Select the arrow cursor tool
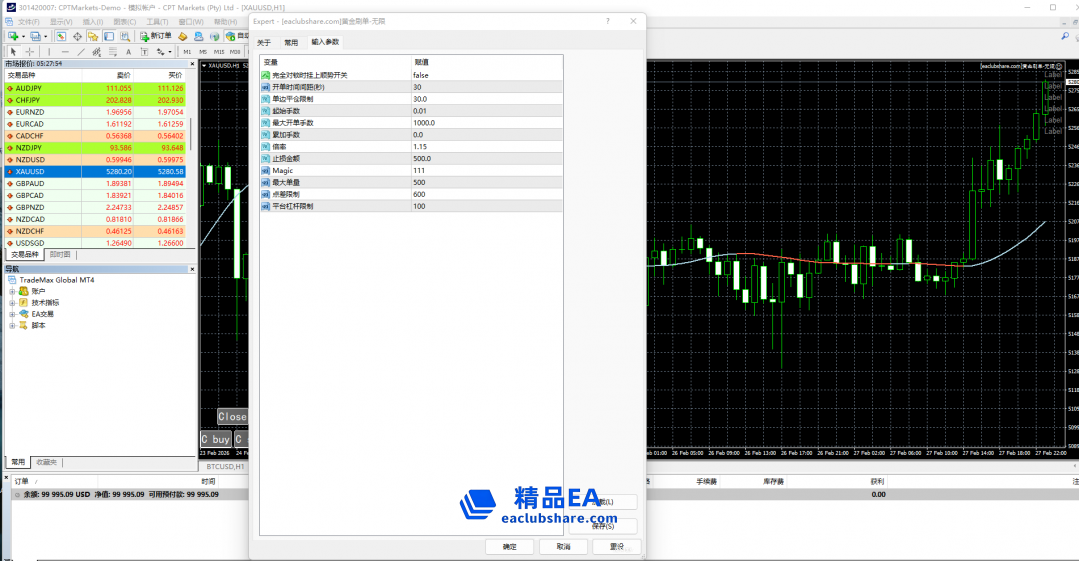Viewport: 1079px width, 561px height. click(x=13, y=51)
